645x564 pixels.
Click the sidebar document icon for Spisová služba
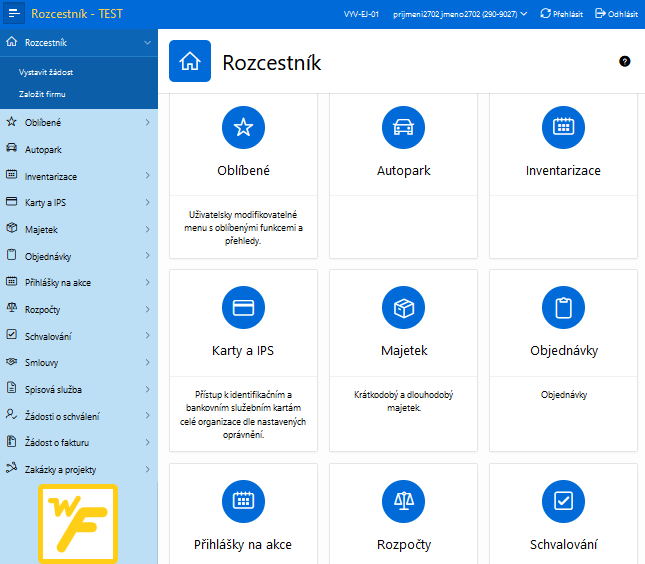click(x=12, y=388)
